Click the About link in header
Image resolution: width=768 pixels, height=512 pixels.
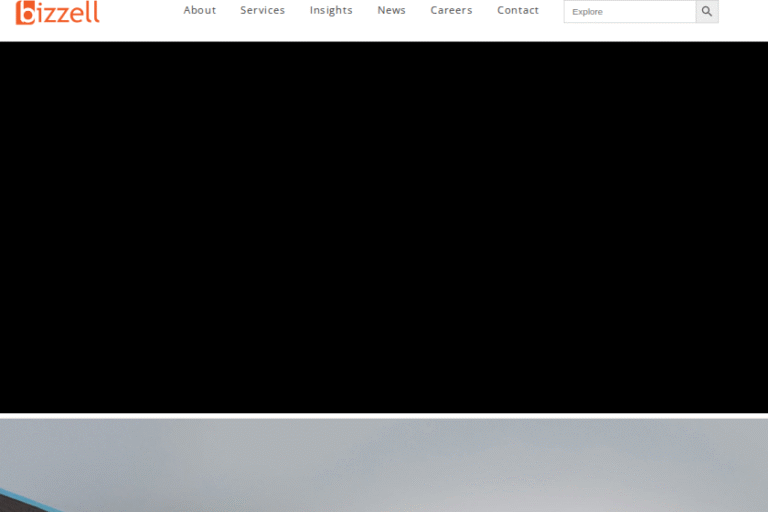pos(199,10)
